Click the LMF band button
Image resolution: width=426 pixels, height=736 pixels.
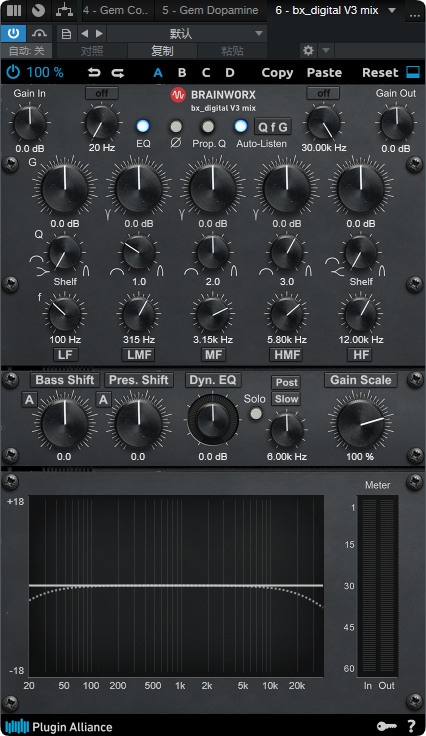(139, 355)
